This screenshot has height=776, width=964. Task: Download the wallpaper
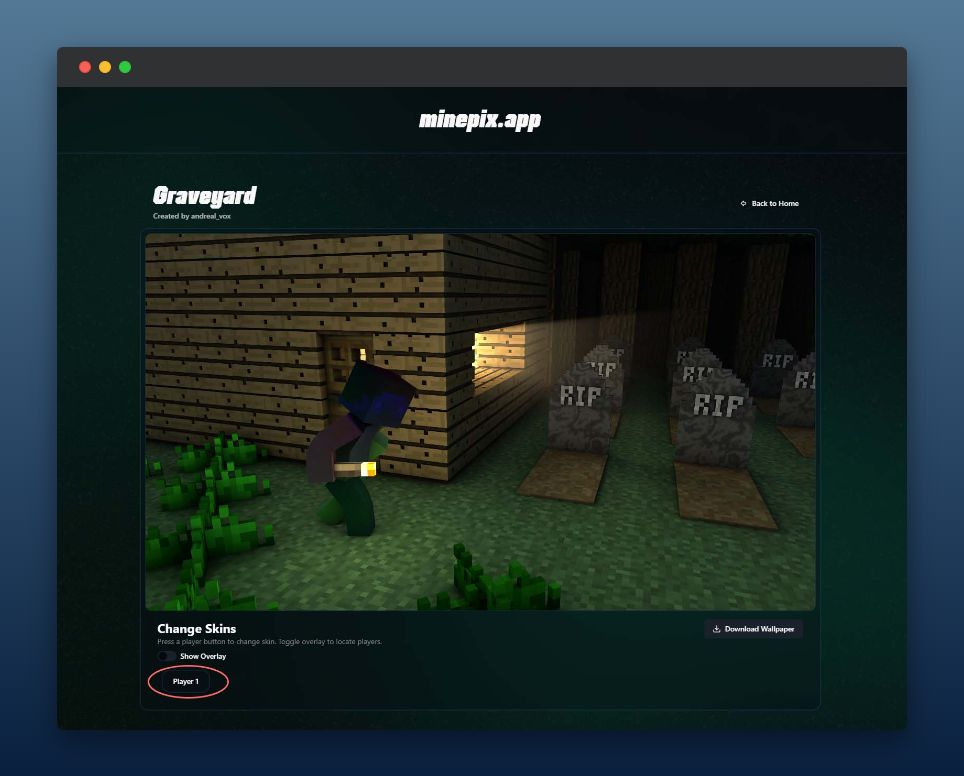point(753,629)
